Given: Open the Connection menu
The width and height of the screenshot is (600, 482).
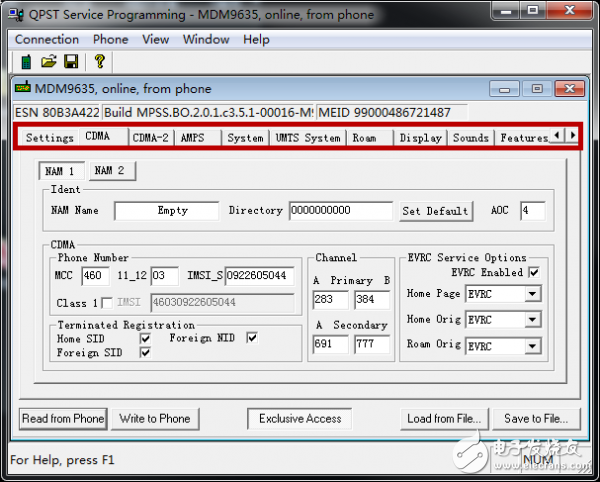Looking at the screenshot, I should [47, 39].
